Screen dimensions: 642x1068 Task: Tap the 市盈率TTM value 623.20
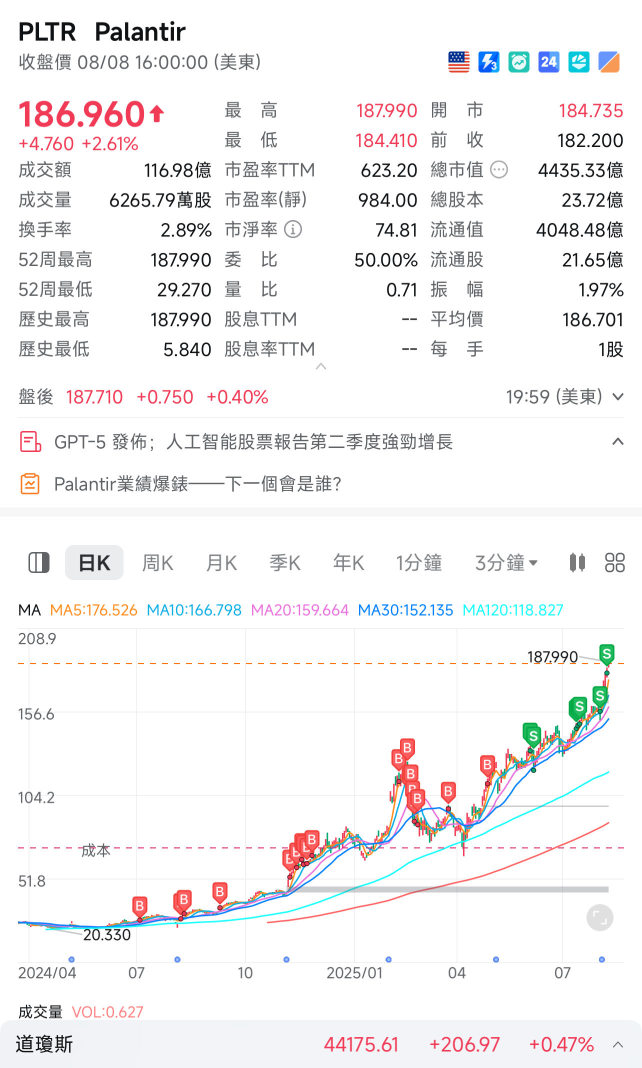click(x=389, y=170)
